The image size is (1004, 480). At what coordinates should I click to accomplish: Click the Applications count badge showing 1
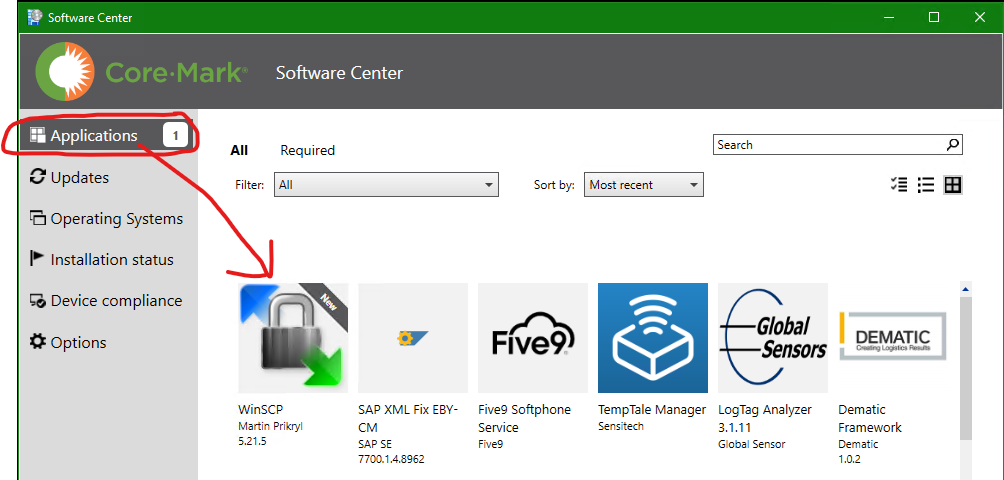pyautogui.click(x=175, y=136)
